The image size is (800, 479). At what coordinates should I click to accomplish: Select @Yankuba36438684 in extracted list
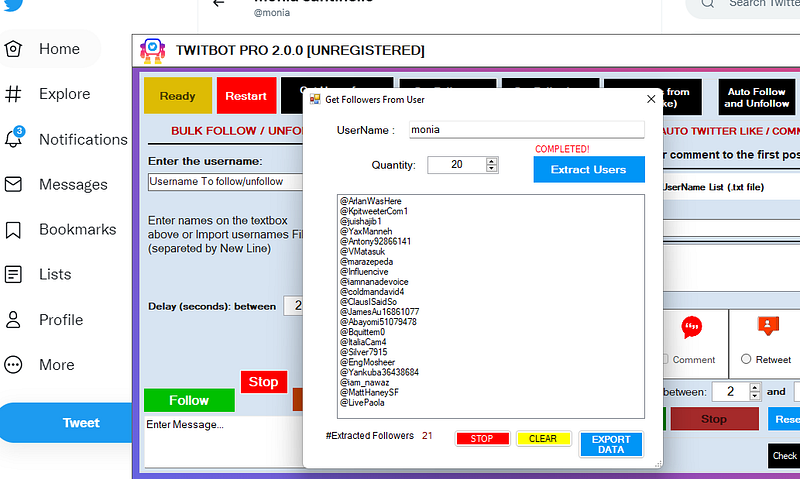tap(380, 372)
